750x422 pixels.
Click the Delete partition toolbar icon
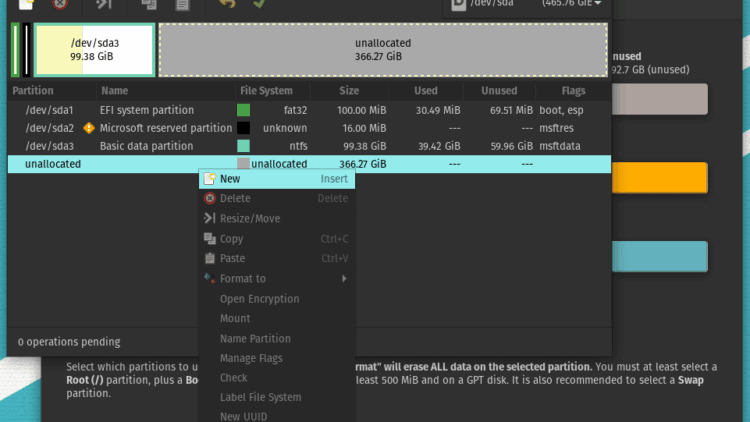[61, 4]
